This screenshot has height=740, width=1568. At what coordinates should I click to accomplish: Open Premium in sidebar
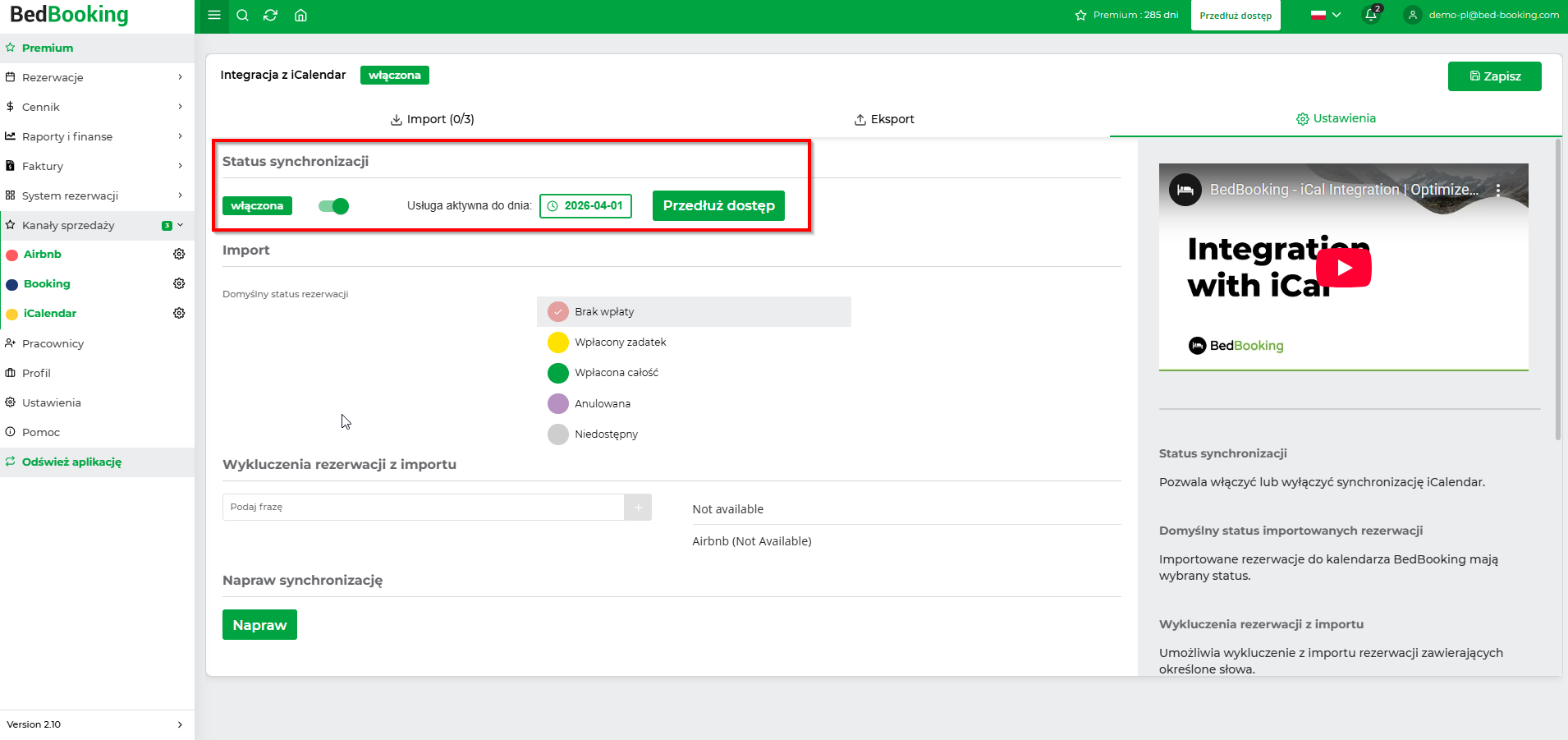tap(97, 48)
